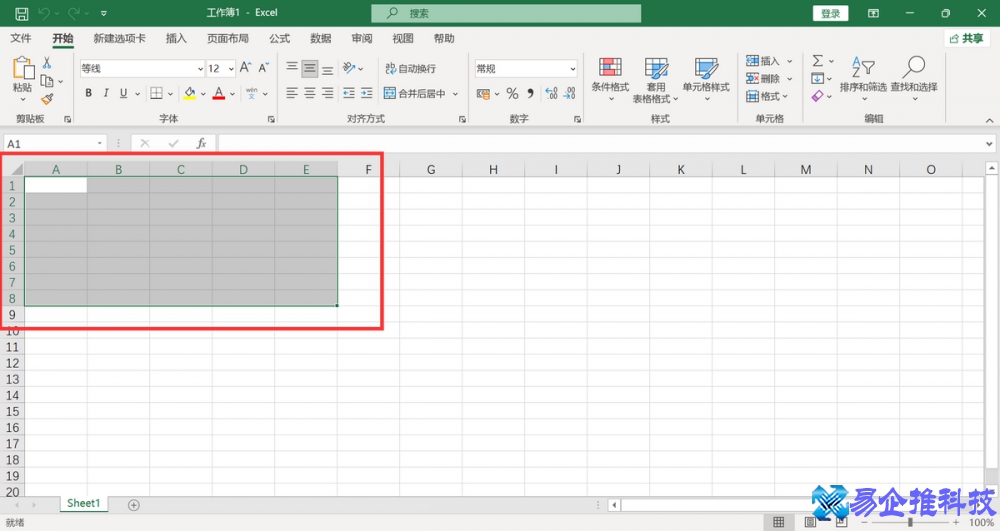The width and height of the screenshot is (1000, 531).
Task: Toggle Wrap Text (自动换行)
Action: [410, 69]
